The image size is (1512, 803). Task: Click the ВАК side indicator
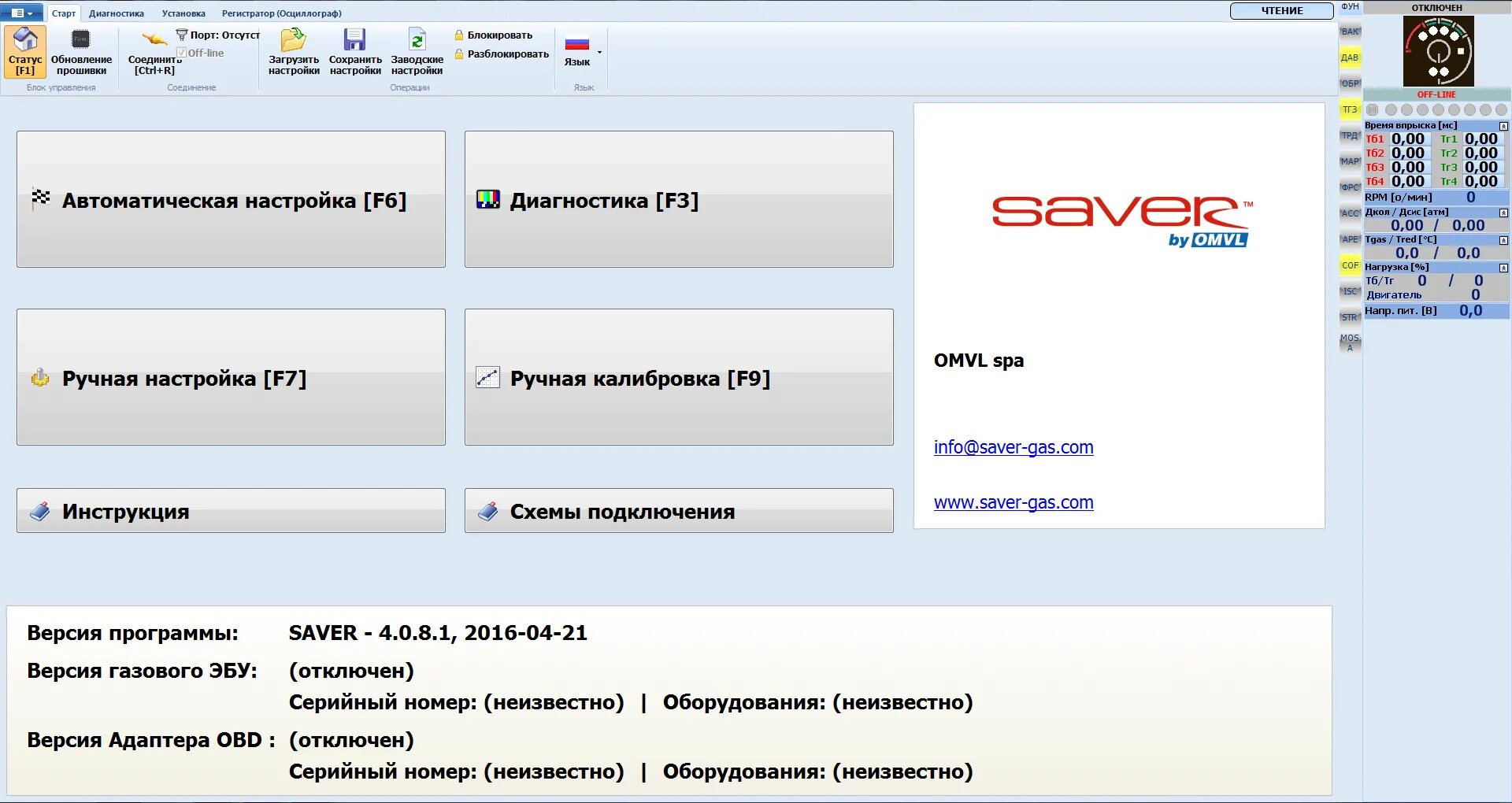coord(1350,31)
